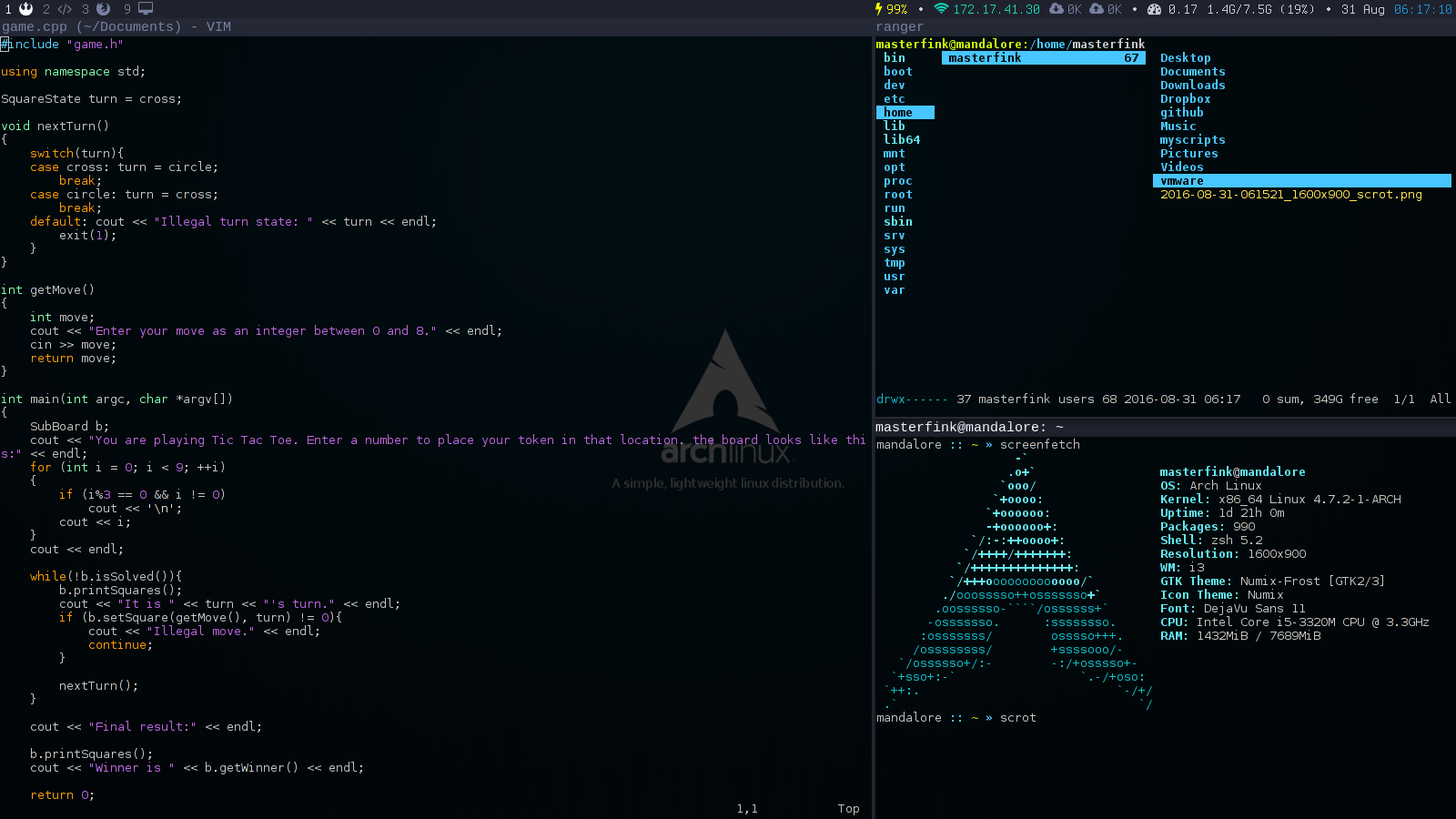Click the 31 Aug date in the status bar

click(x=1362, y=9)
